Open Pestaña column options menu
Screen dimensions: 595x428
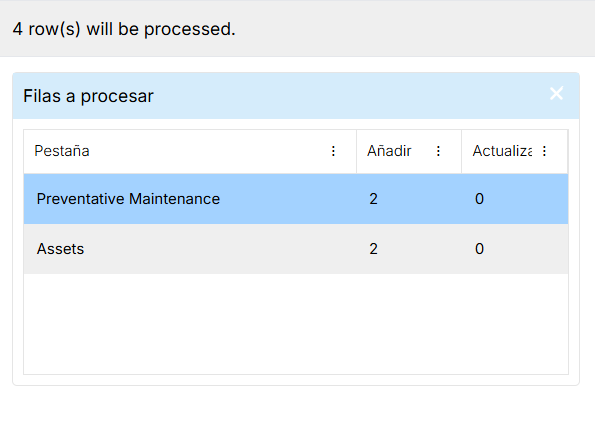click(333, 151)
